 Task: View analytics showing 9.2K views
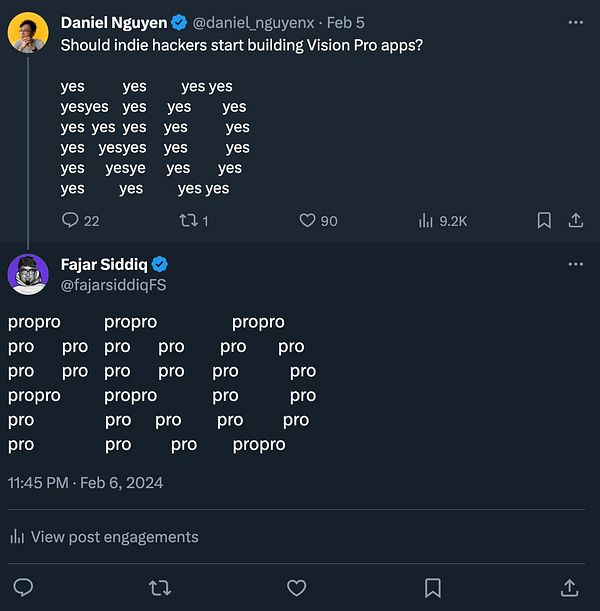coord(425,220)
